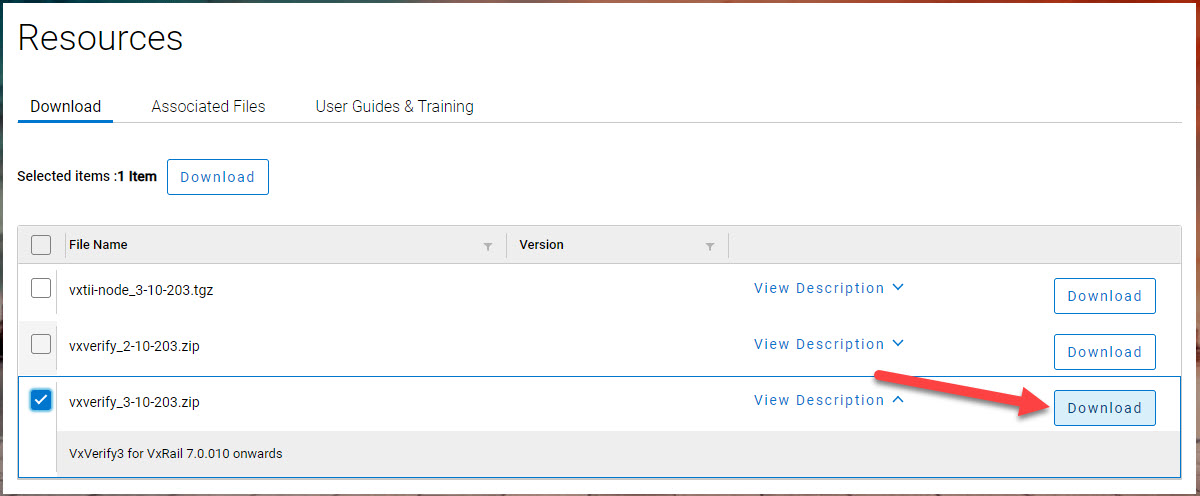Viewport: 1200px width, 496px height.
Task: Click the File Name column header
Action: click(x=98, y=245)
